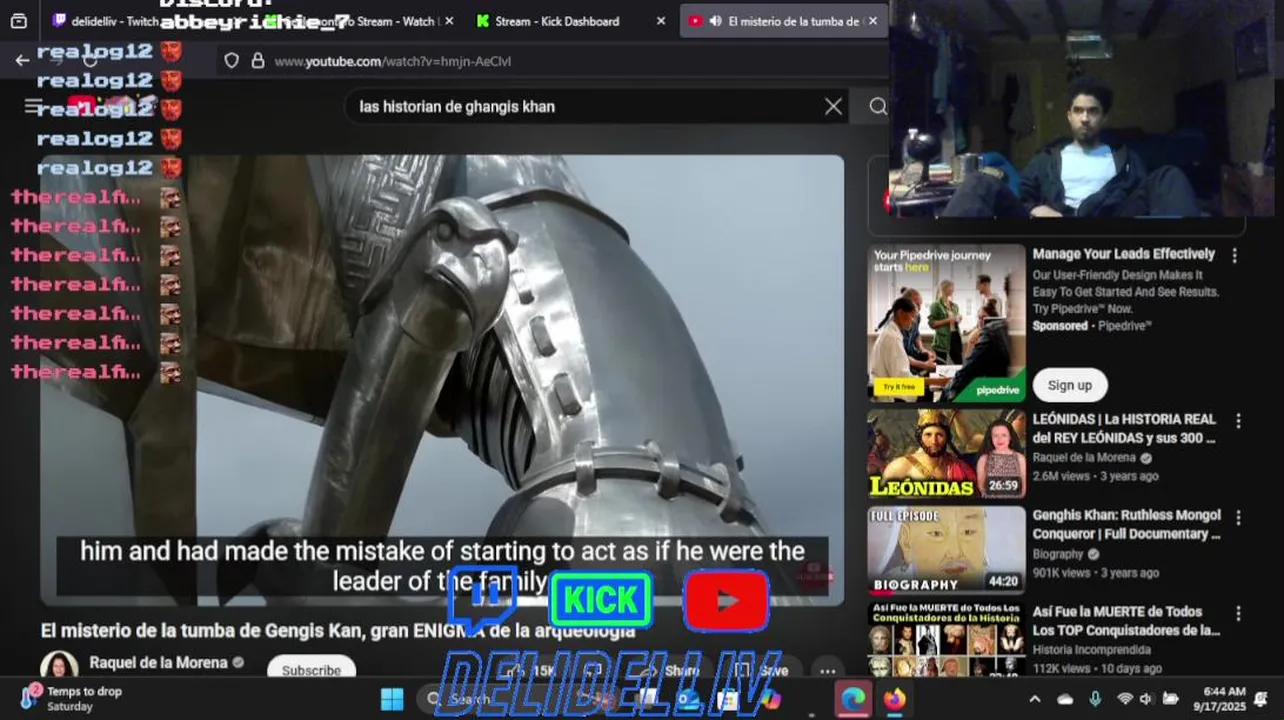Open 'LEÓNIDAS | La HISTORIA REAL' title
1284x720 pixels.
coord(1124,429)
